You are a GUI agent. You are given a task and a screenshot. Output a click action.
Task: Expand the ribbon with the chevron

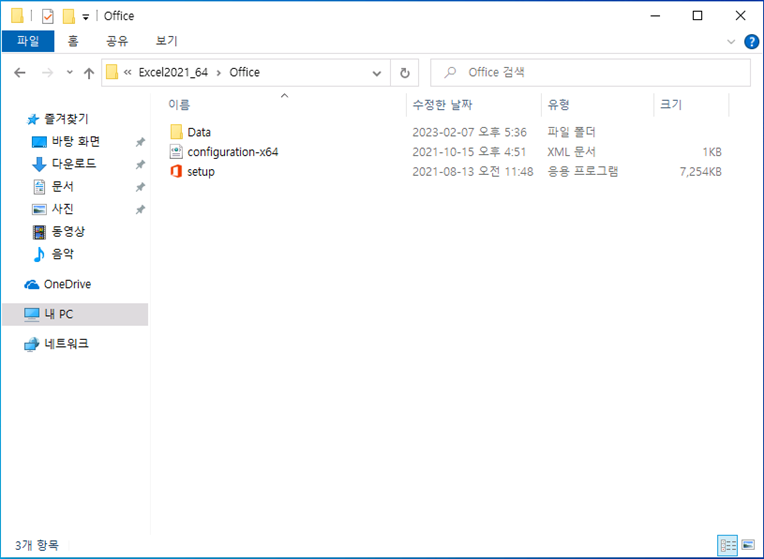point(731,42)
